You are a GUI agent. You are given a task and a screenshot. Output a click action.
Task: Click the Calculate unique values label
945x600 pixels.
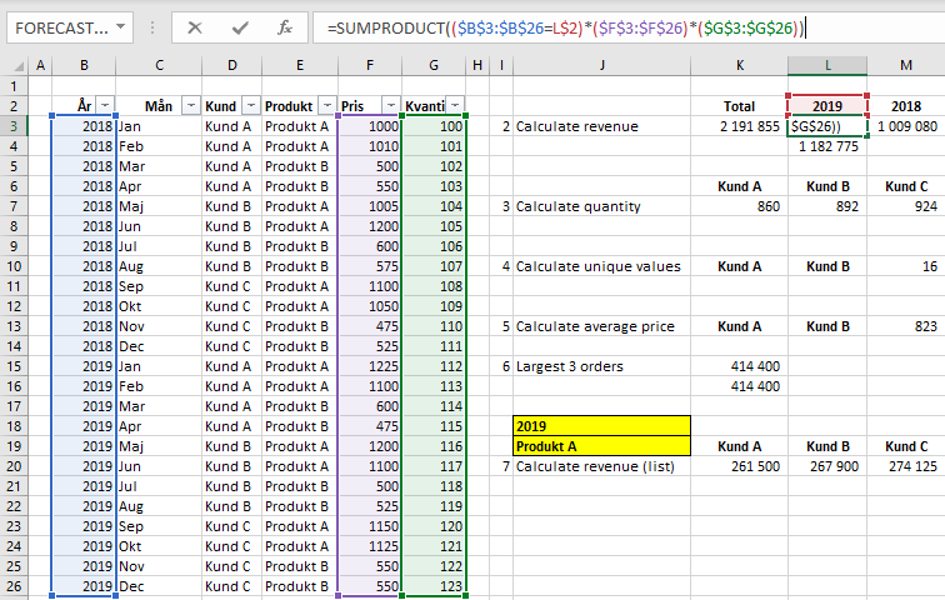[598, 266]
